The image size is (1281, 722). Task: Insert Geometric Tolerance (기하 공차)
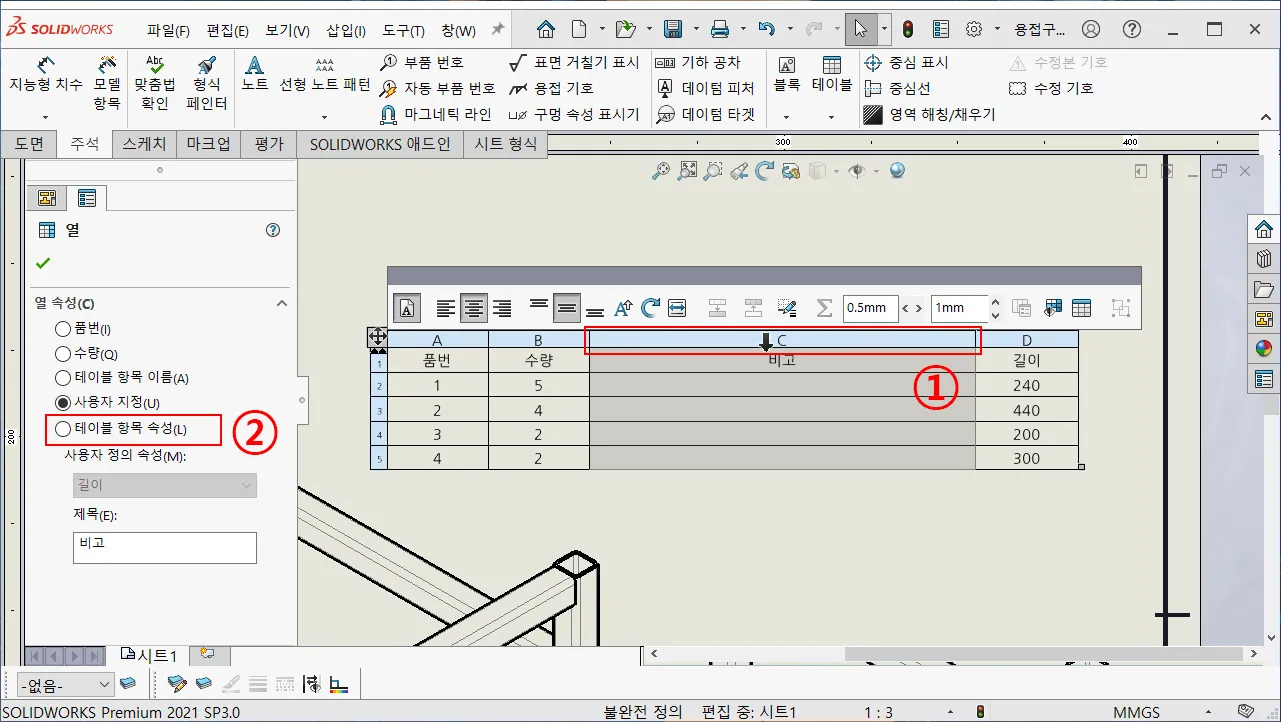coord(698,62)
